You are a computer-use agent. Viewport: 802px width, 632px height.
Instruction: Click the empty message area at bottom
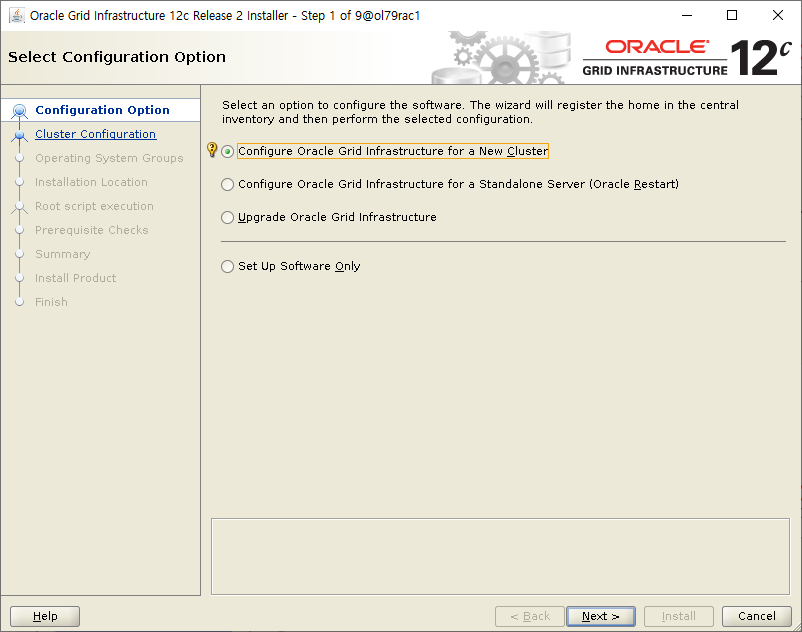click(x=500, y=556)
